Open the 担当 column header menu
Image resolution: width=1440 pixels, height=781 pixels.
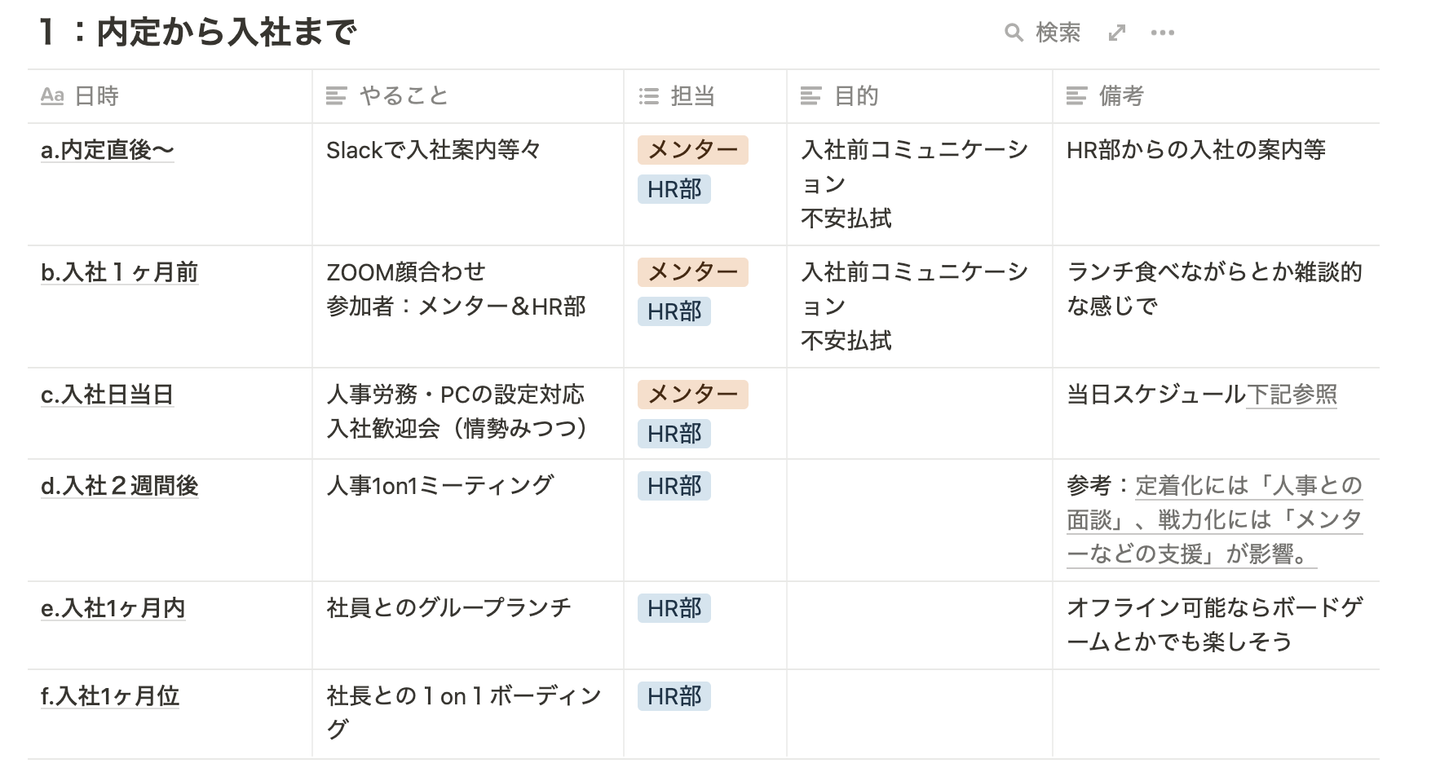click(692, 96)
